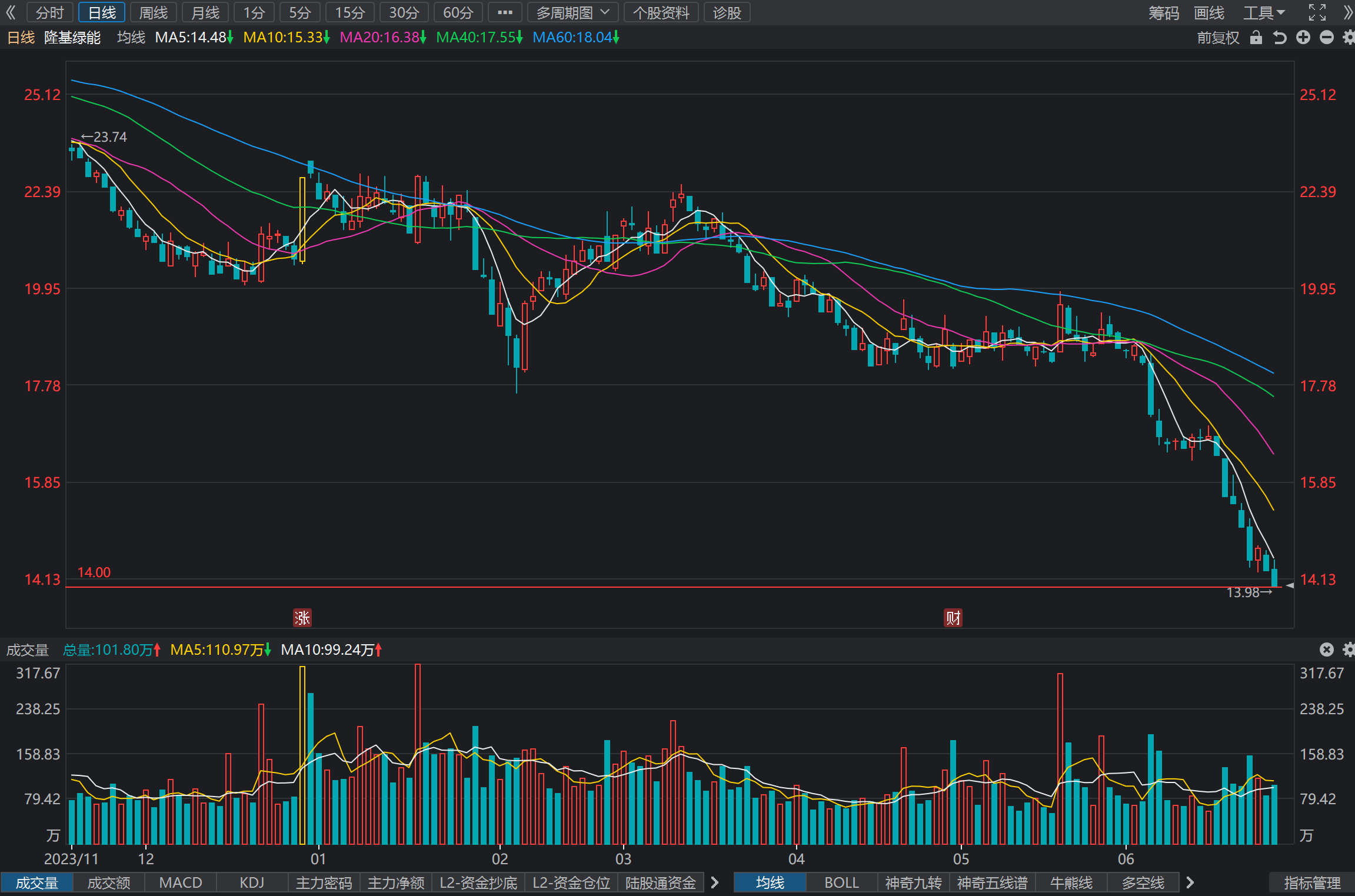Viewport: 1355px width, 896px height.
Task: Click the volume 总量:101.80万 label
Action: point(111,649)
